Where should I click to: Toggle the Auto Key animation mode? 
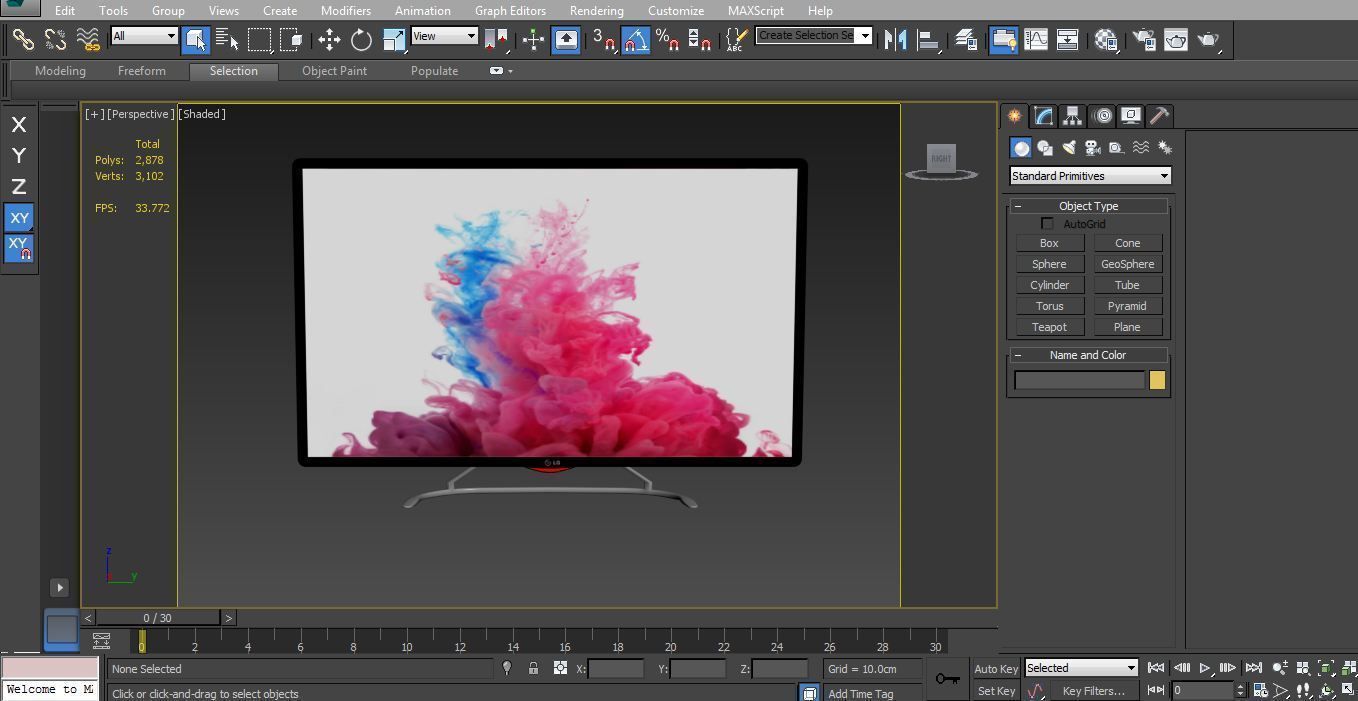(995, 669)
